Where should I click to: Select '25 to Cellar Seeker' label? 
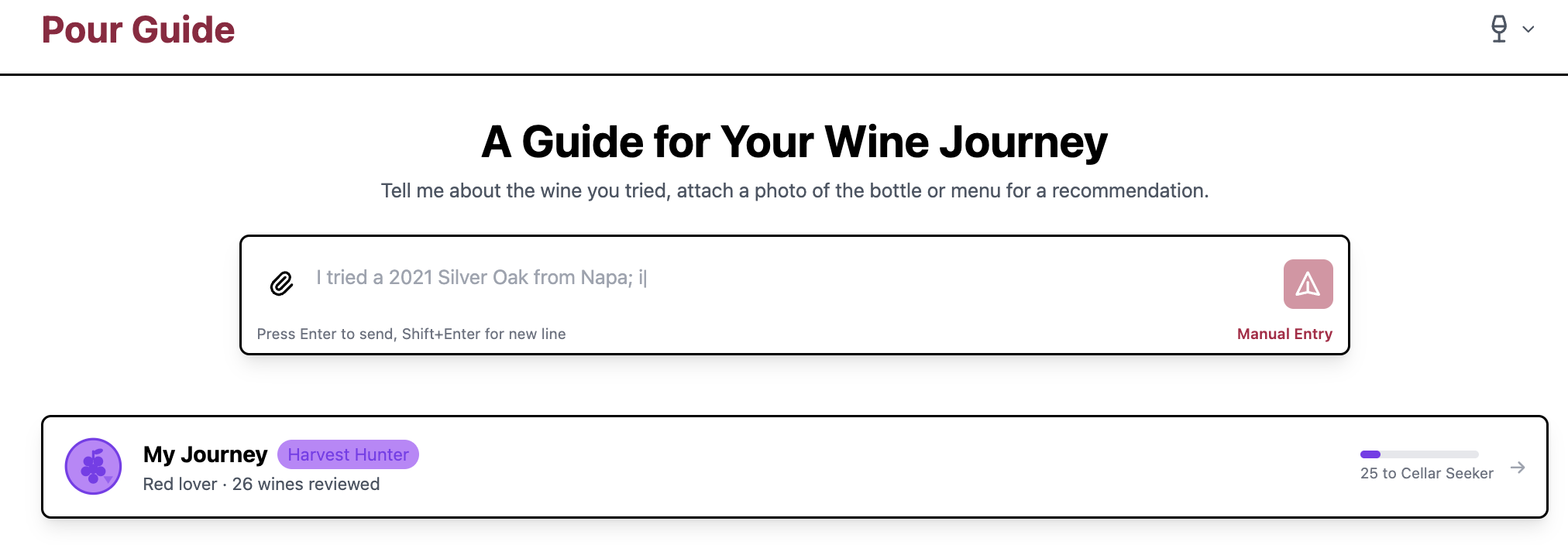coord(1426,473)
